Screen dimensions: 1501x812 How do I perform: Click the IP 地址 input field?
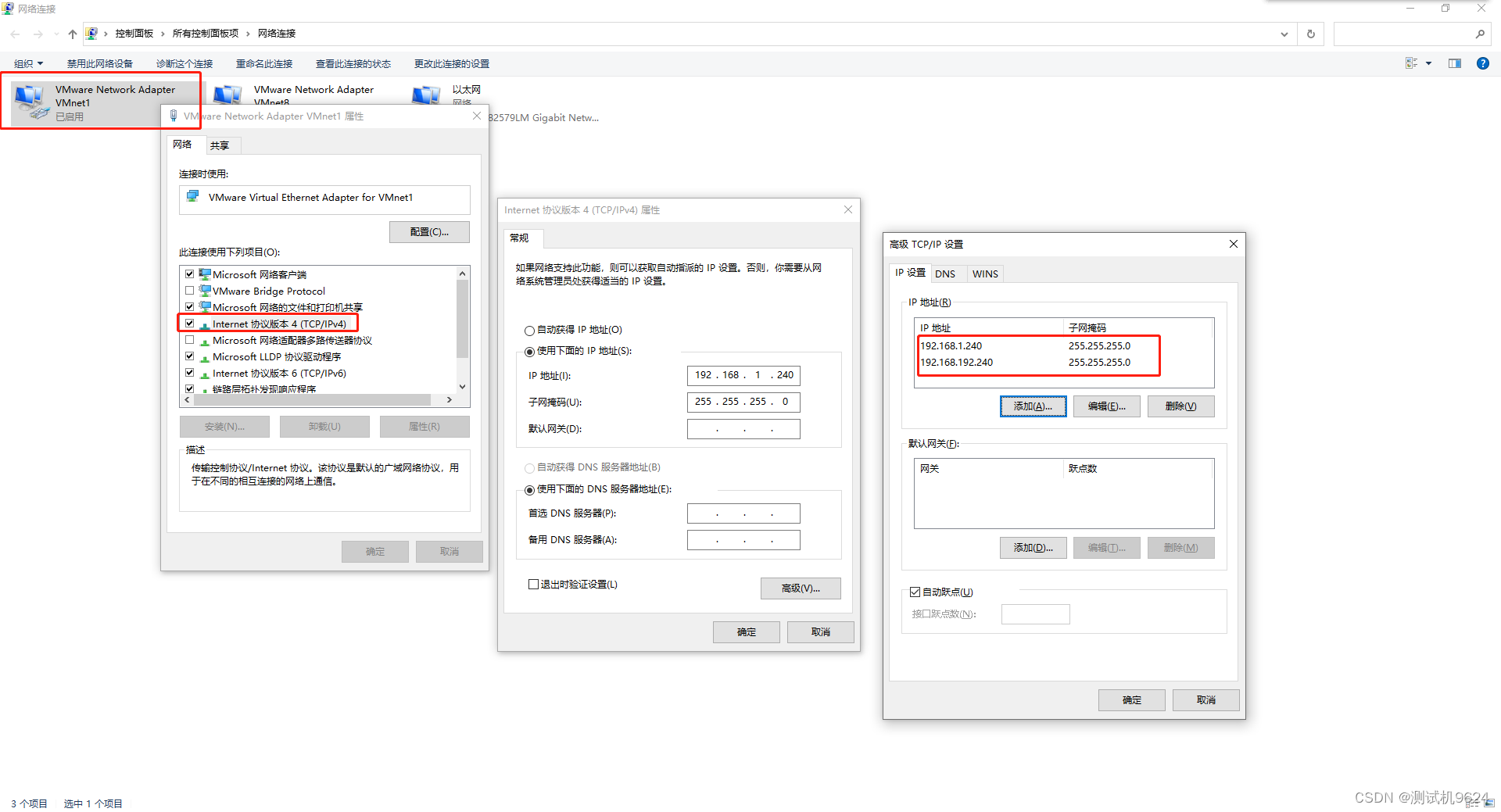click(x=743, y=376)
